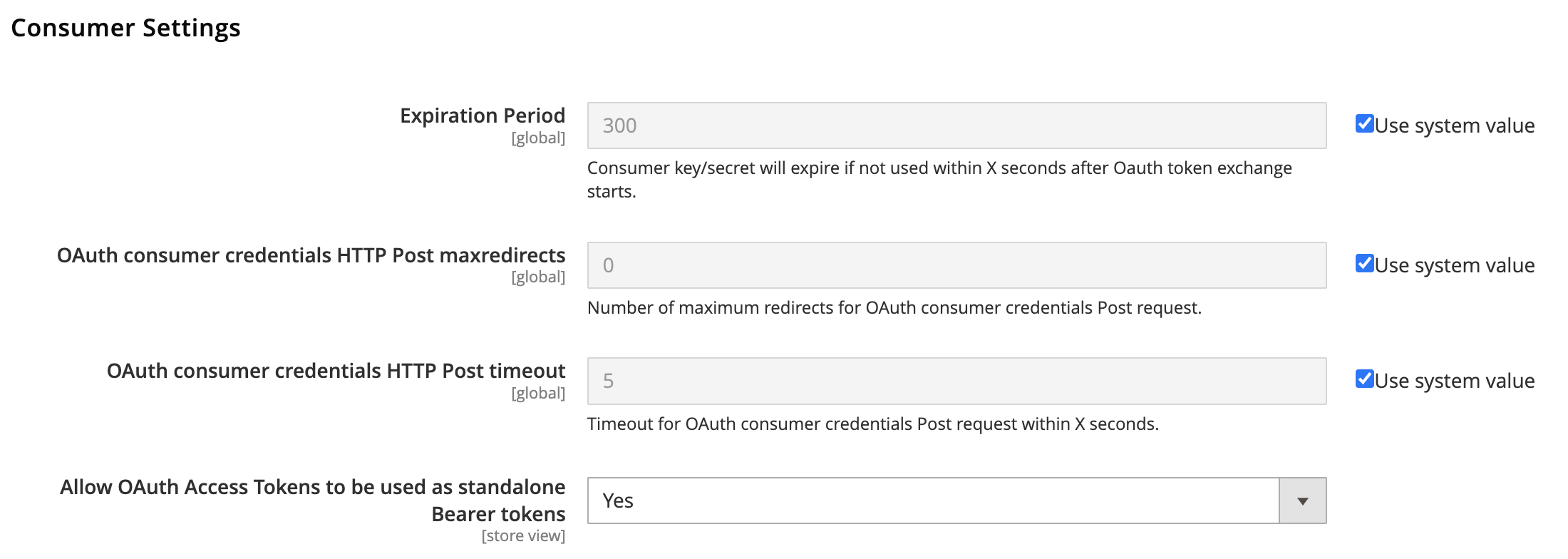Toggle Use system value checkbox for maxredirects
Image resolution: width=1568 pixels, height=559 pixels.
(1364, 264)
